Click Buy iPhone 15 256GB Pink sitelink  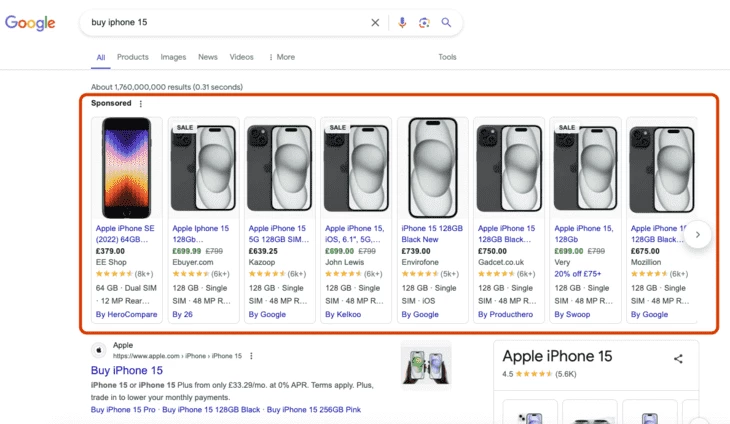314,410
